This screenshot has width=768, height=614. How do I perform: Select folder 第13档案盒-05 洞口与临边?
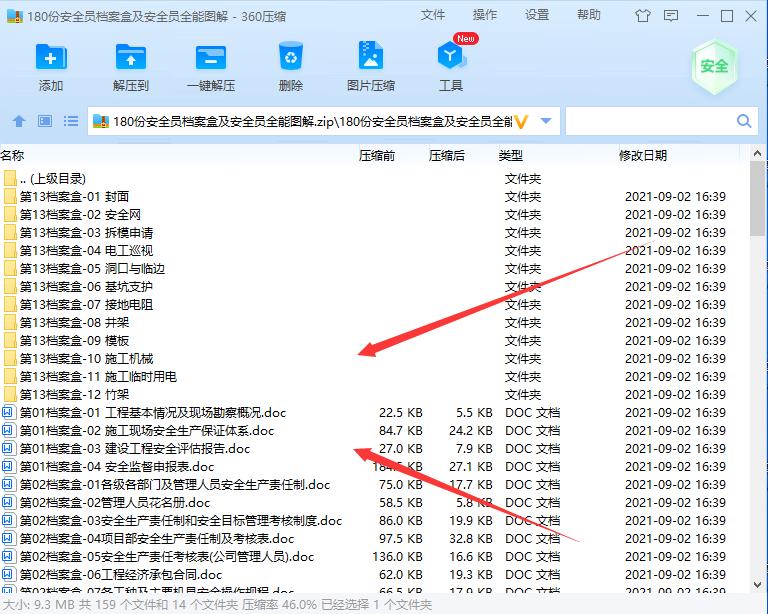click(375, 269)
